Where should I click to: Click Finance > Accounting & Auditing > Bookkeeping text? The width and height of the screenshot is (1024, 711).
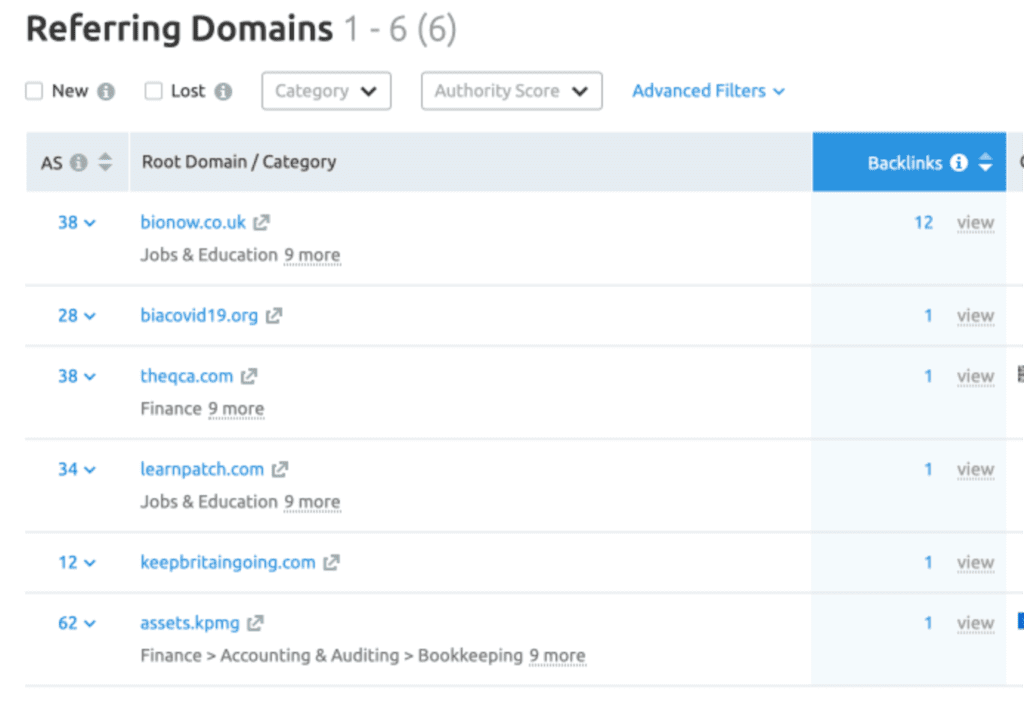click(x=332, y=656)
